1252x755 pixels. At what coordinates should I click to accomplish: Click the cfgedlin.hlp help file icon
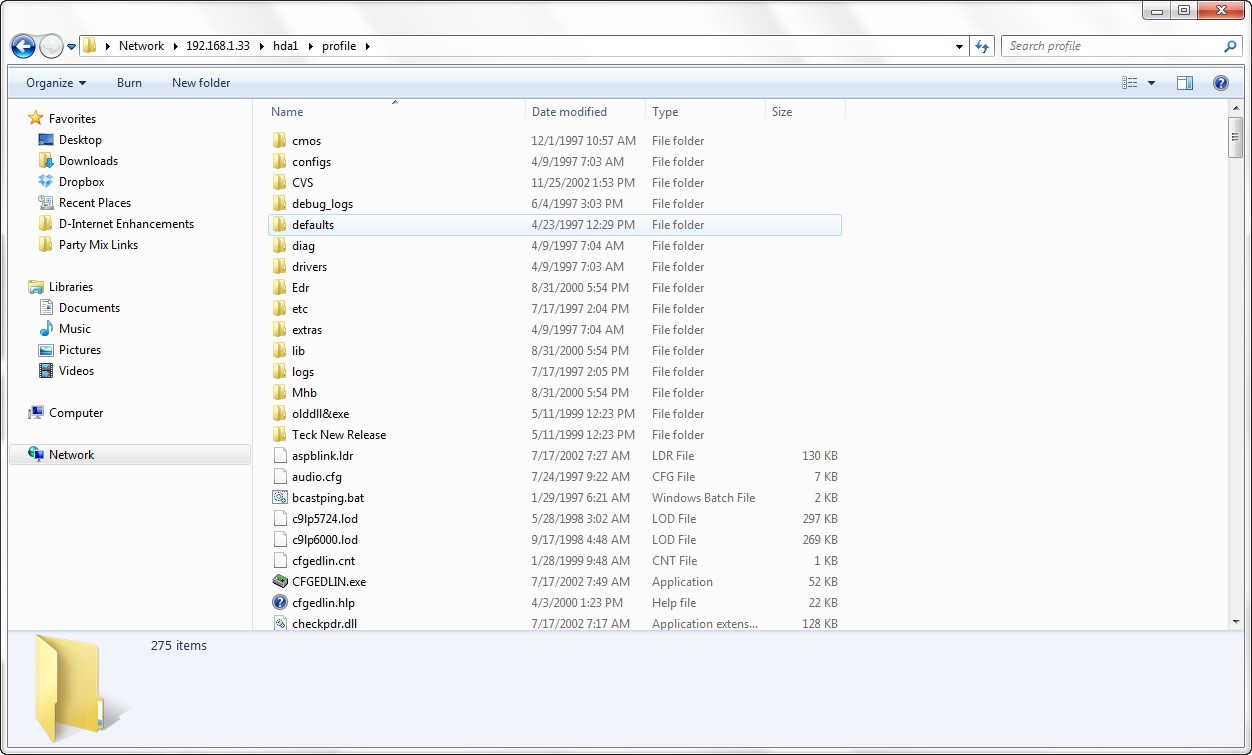coord(280,603)
